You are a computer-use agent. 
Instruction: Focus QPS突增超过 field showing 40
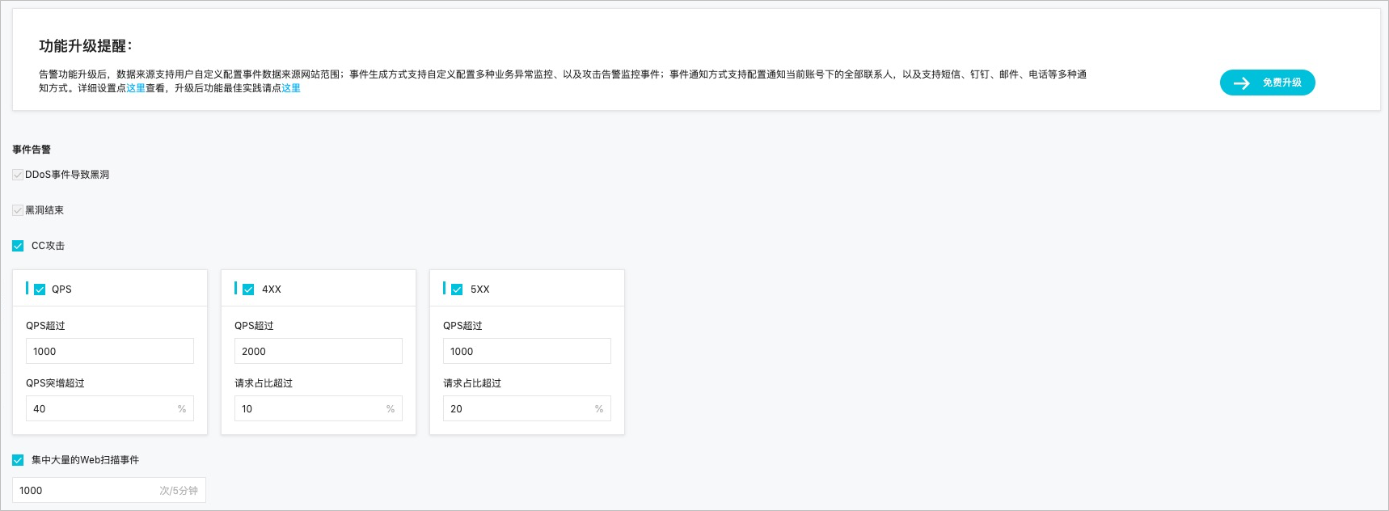pos(110,409)
